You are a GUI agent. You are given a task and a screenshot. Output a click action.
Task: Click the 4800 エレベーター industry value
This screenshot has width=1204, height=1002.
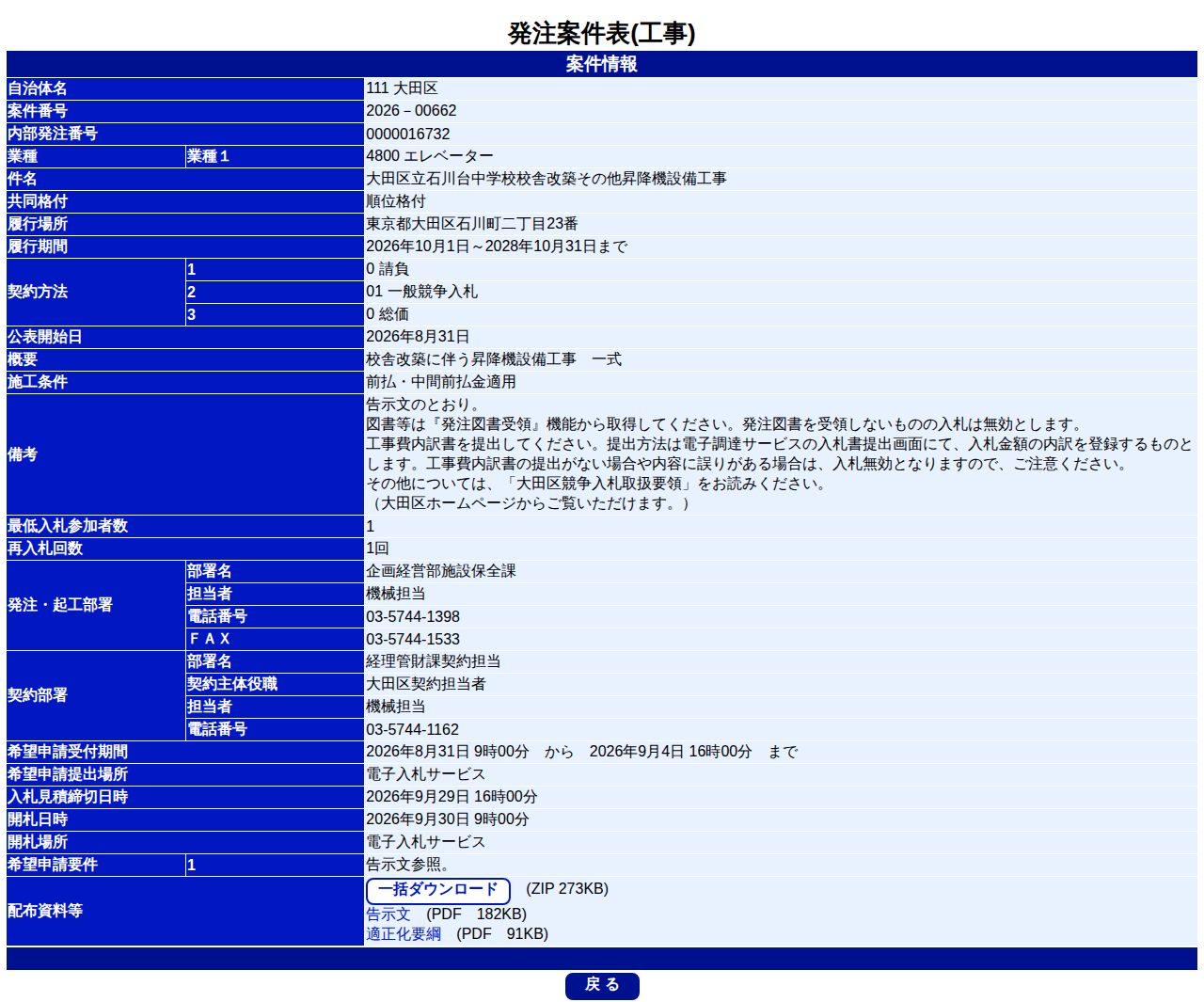click(430, 156)
